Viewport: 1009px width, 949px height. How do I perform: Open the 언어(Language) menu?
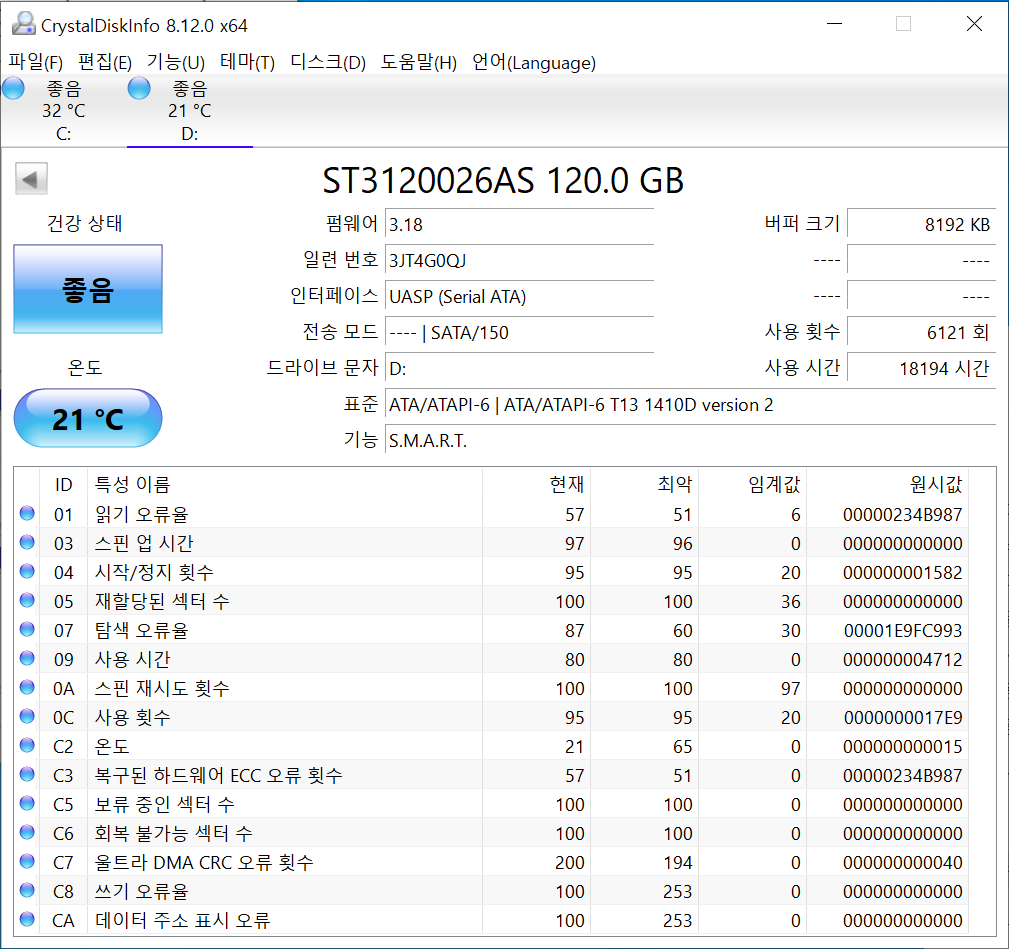533,62
